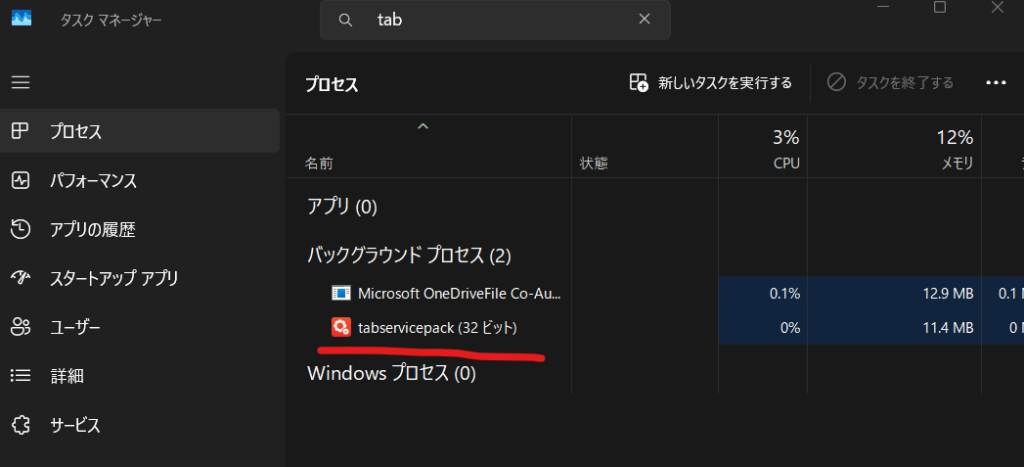Screen dimensions: 1024x467
Task: Open the Performance page in sidebar
Action: [92, 181]
